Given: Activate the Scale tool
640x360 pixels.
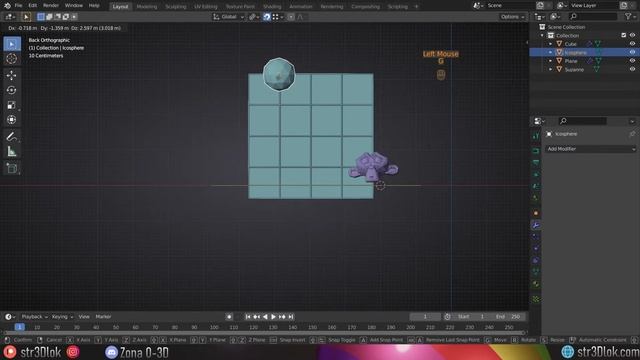Looking at the screenshot, I should pos(12,105).
